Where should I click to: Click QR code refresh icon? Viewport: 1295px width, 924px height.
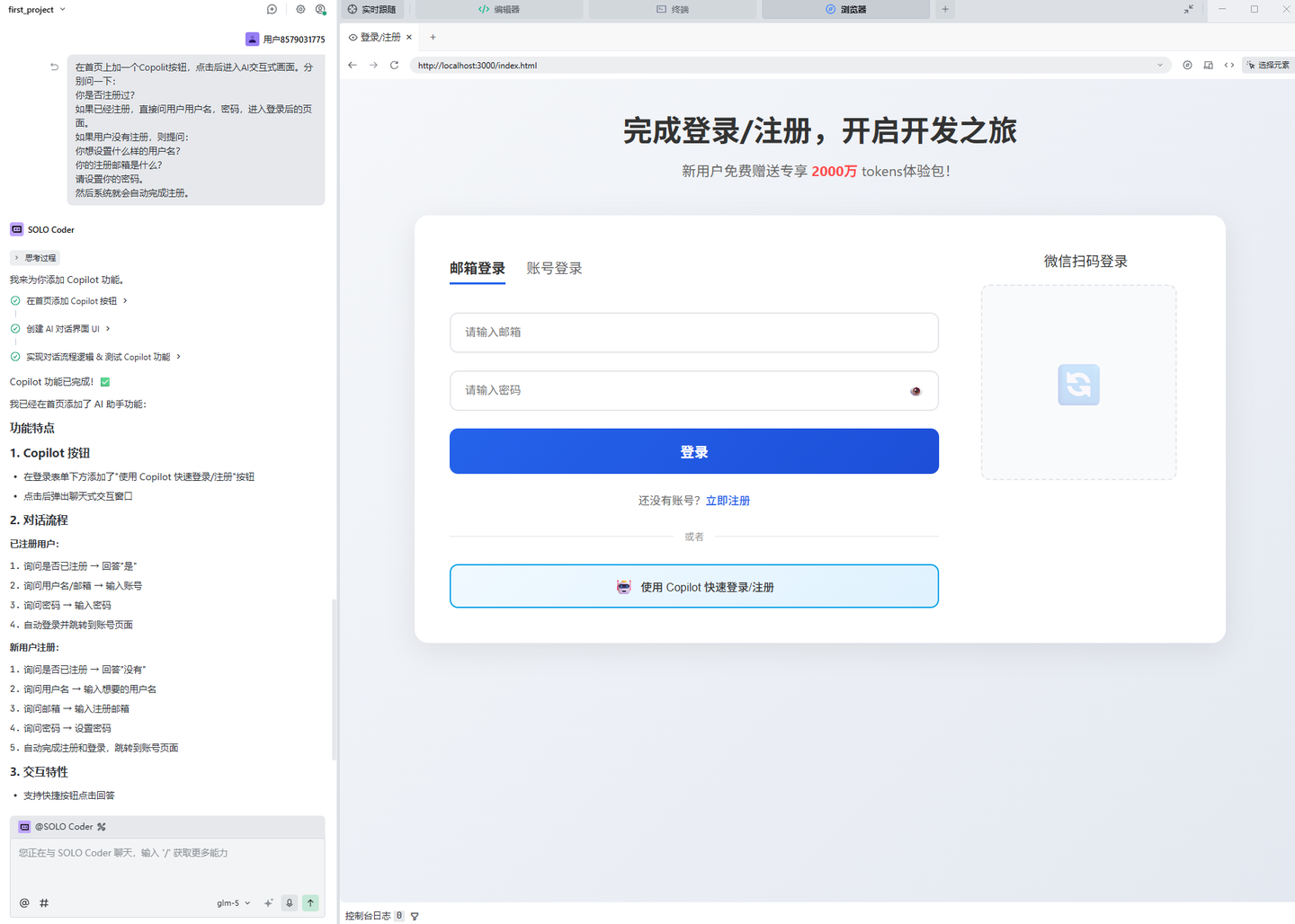[1078, 385]
